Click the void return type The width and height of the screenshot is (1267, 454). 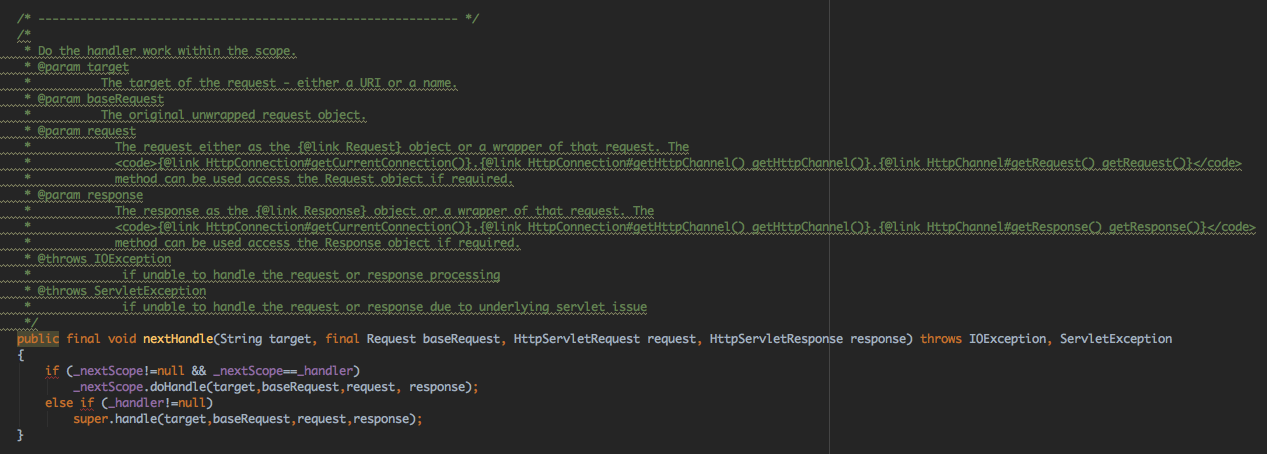[122, 339]
